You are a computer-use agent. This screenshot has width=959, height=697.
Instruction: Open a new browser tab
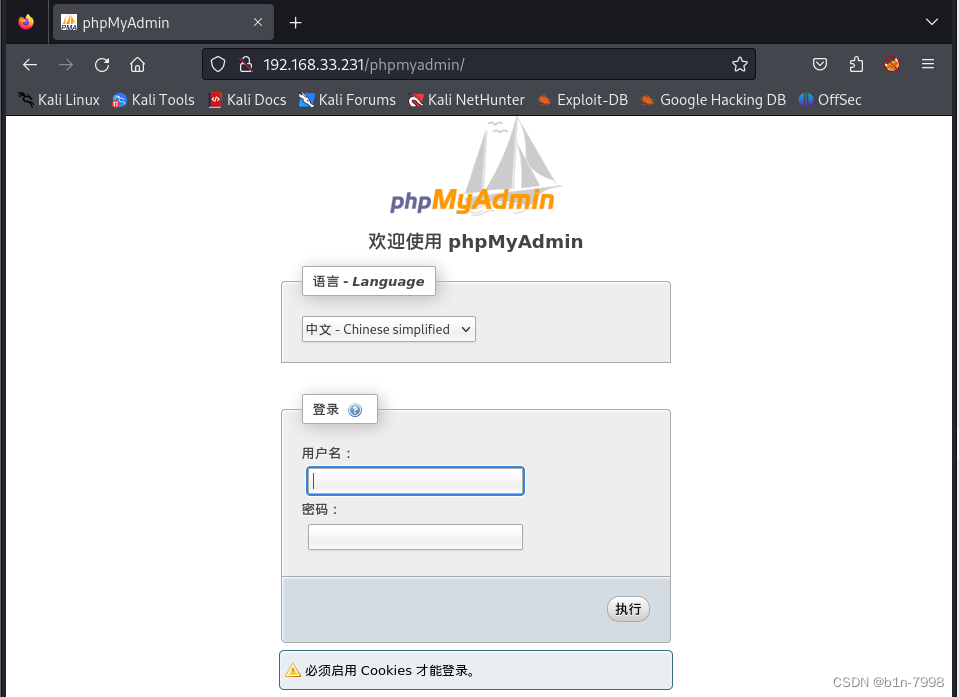[295, 23]
